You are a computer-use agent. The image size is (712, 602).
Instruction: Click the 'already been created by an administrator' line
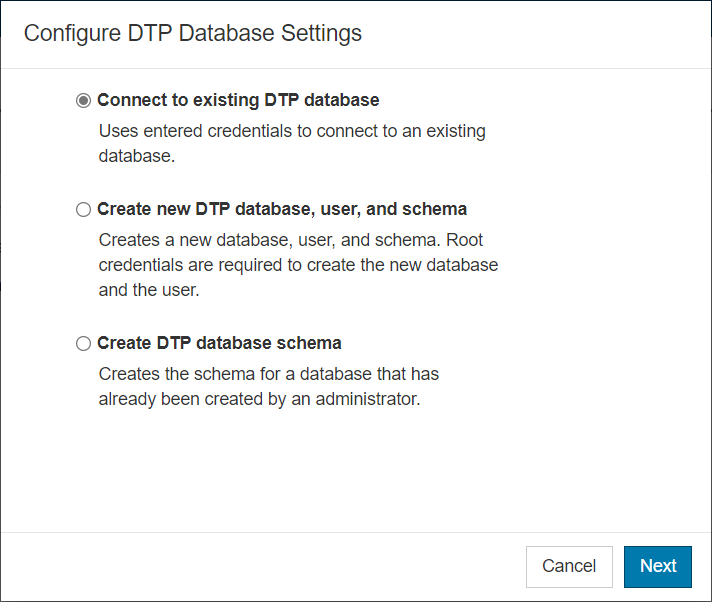259,399
